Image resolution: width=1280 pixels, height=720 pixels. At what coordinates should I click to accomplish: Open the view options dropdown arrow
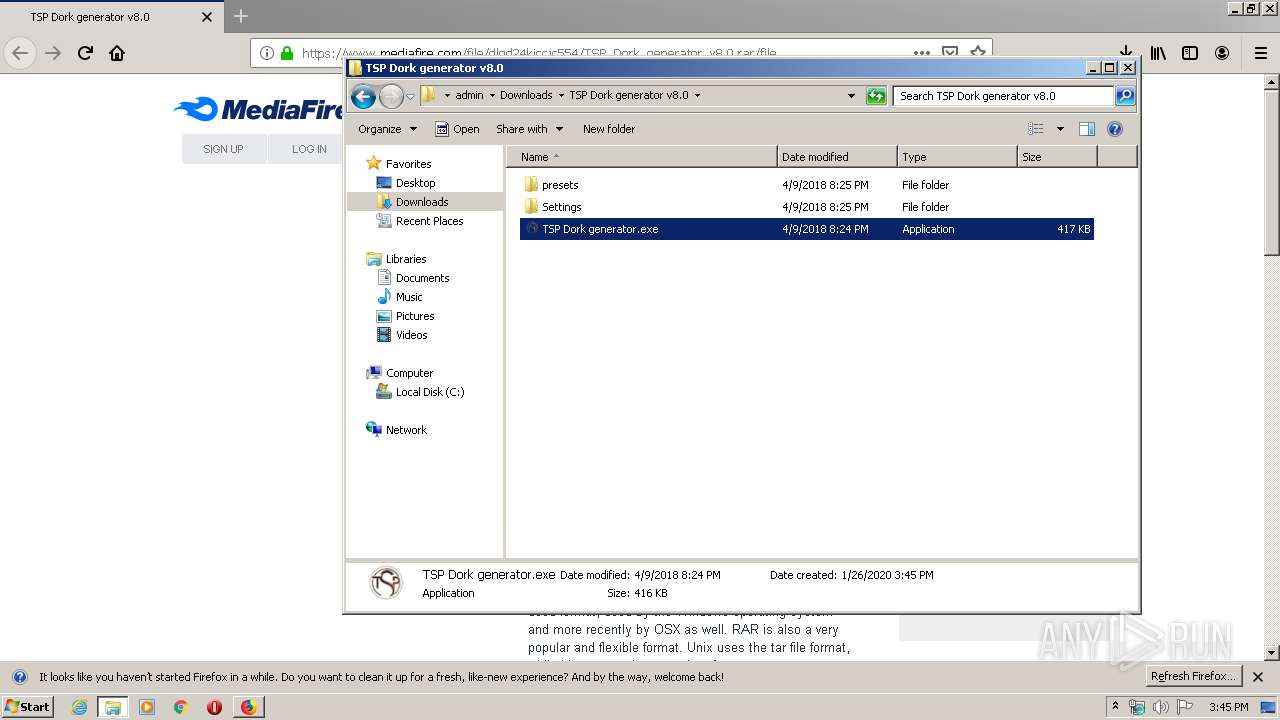point(1060,129)
